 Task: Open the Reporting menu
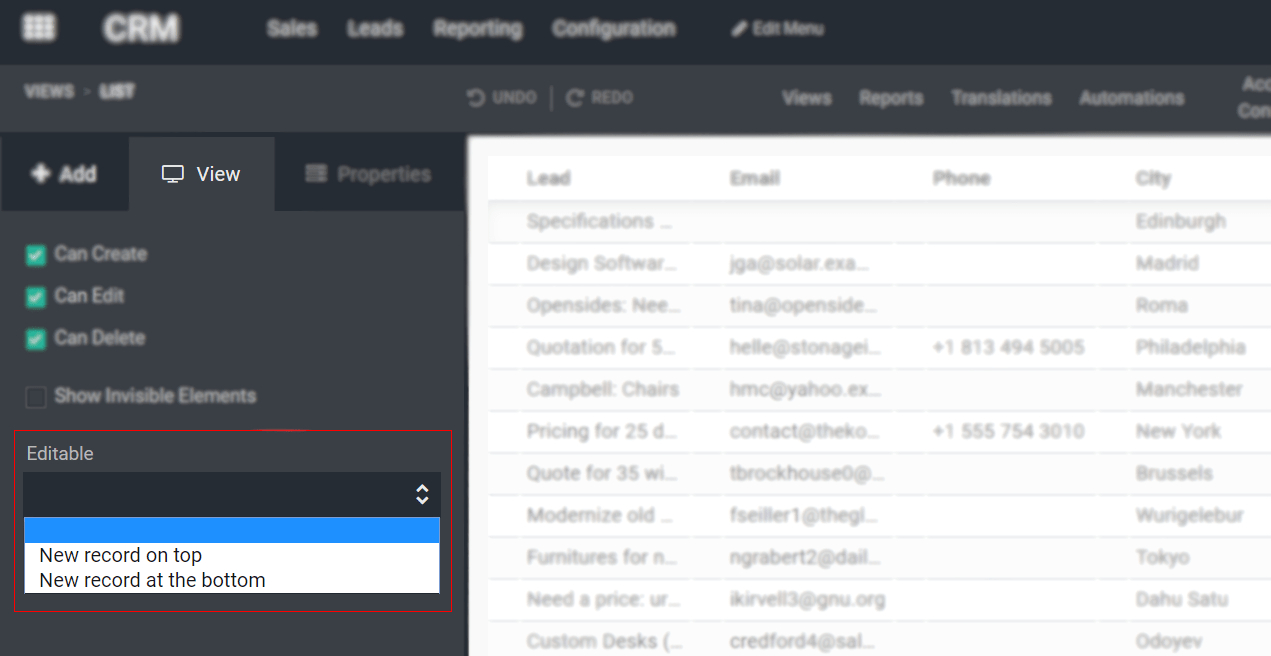coord(477,30)
